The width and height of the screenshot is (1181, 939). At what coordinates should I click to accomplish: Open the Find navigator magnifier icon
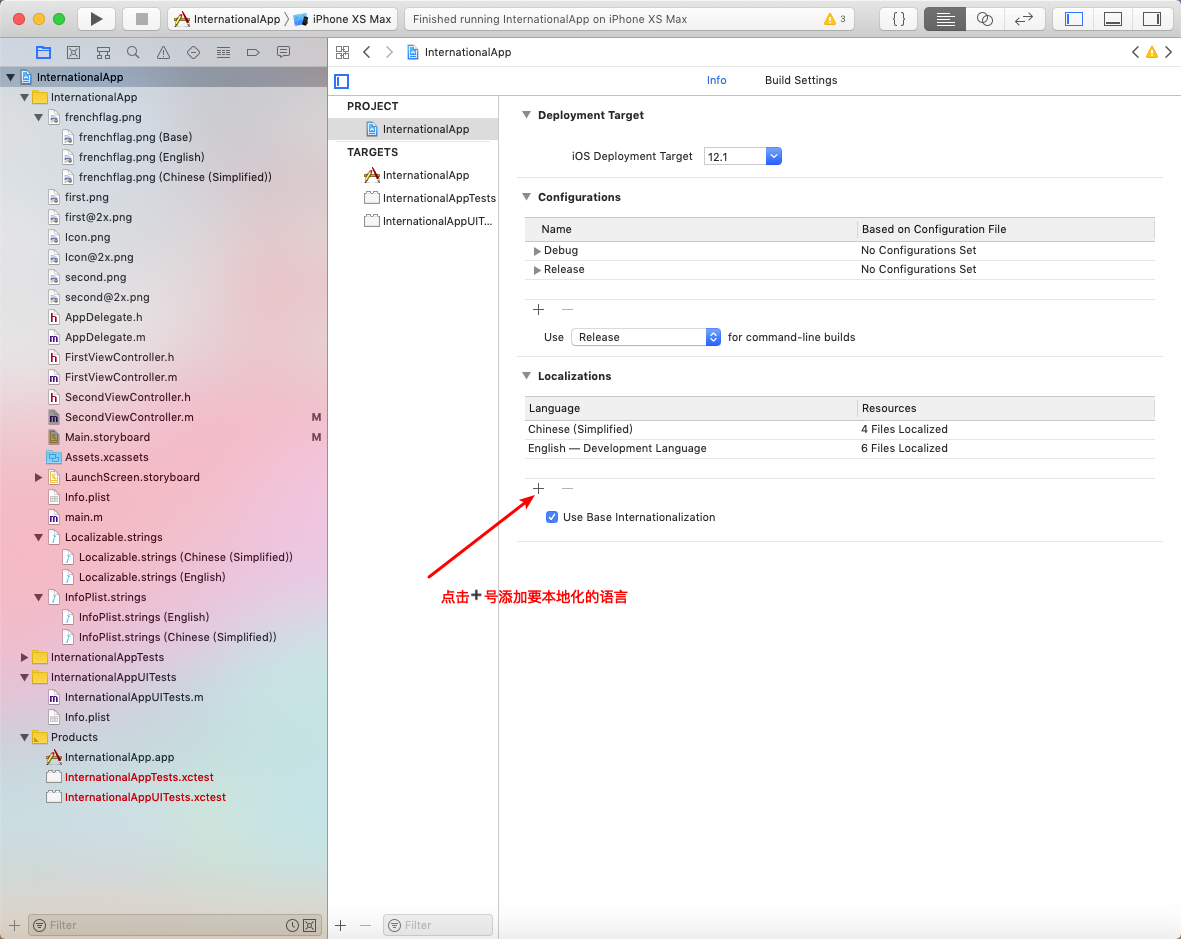(133, 52)
